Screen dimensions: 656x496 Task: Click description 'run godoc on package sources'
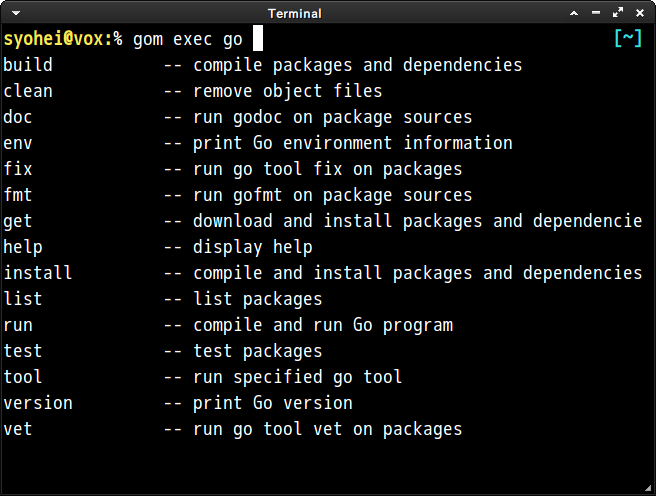point(333,118)
